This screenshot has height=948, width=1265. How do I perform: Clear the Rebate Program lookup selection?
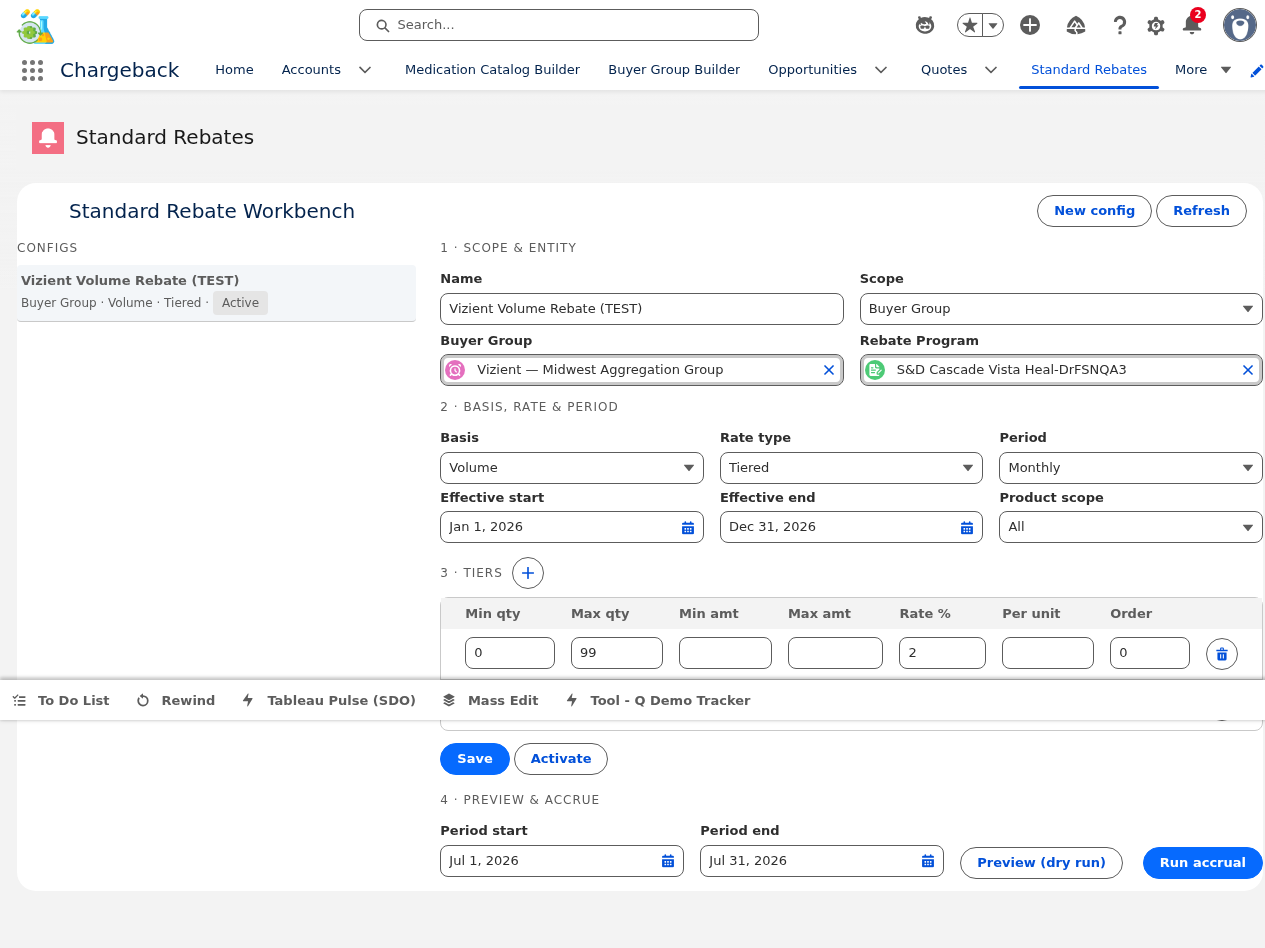tap(1248, 370)
